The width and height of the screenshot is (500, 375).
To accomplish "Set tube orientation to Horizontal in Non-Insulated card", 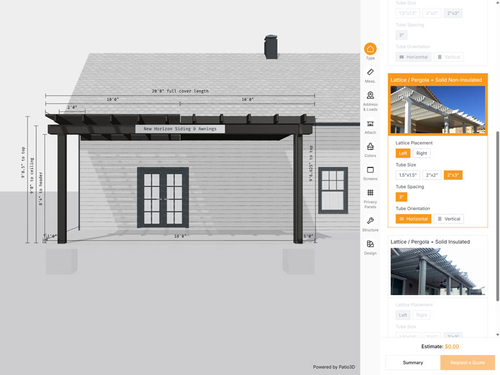I will [x=413, y=219].
